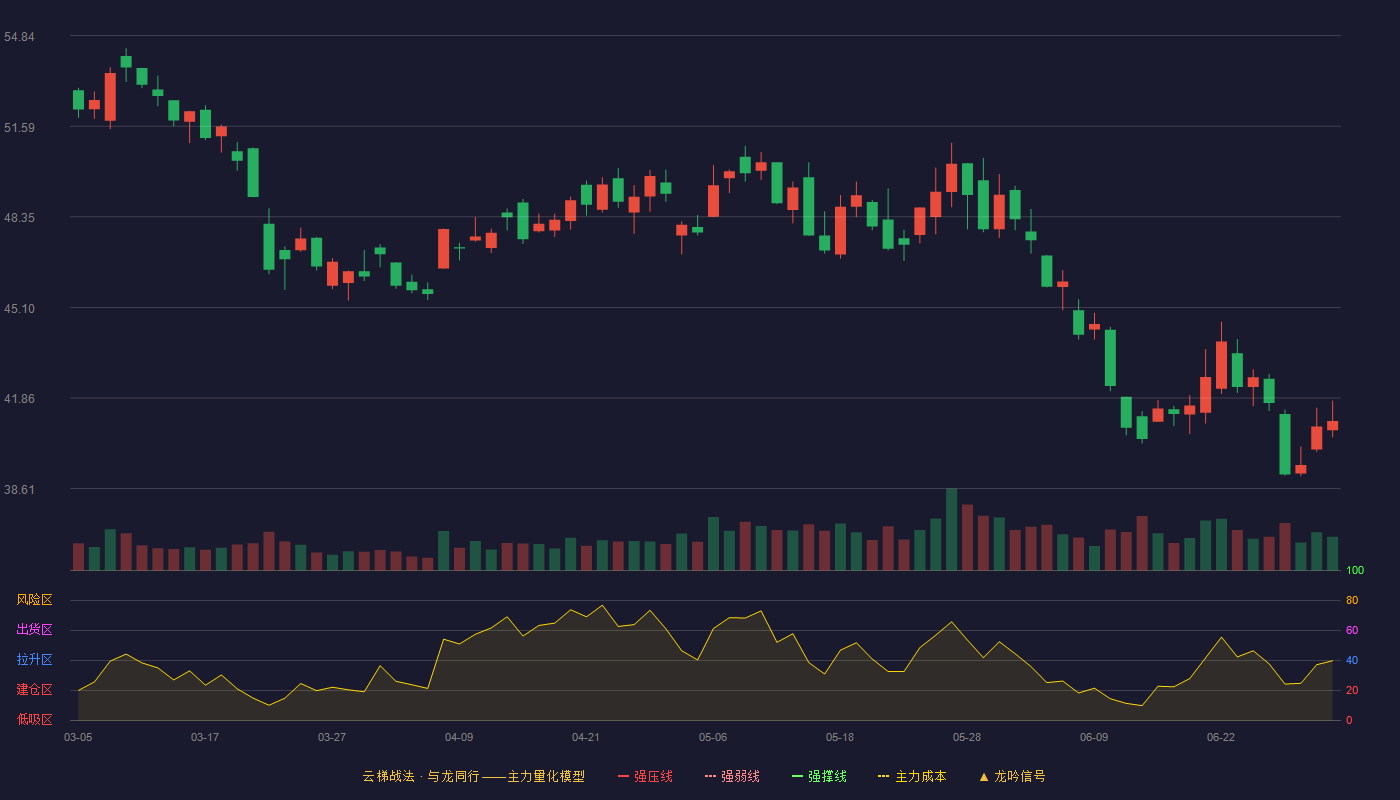
Task: Click the 03-05 date label
Action: pos(78,737)
